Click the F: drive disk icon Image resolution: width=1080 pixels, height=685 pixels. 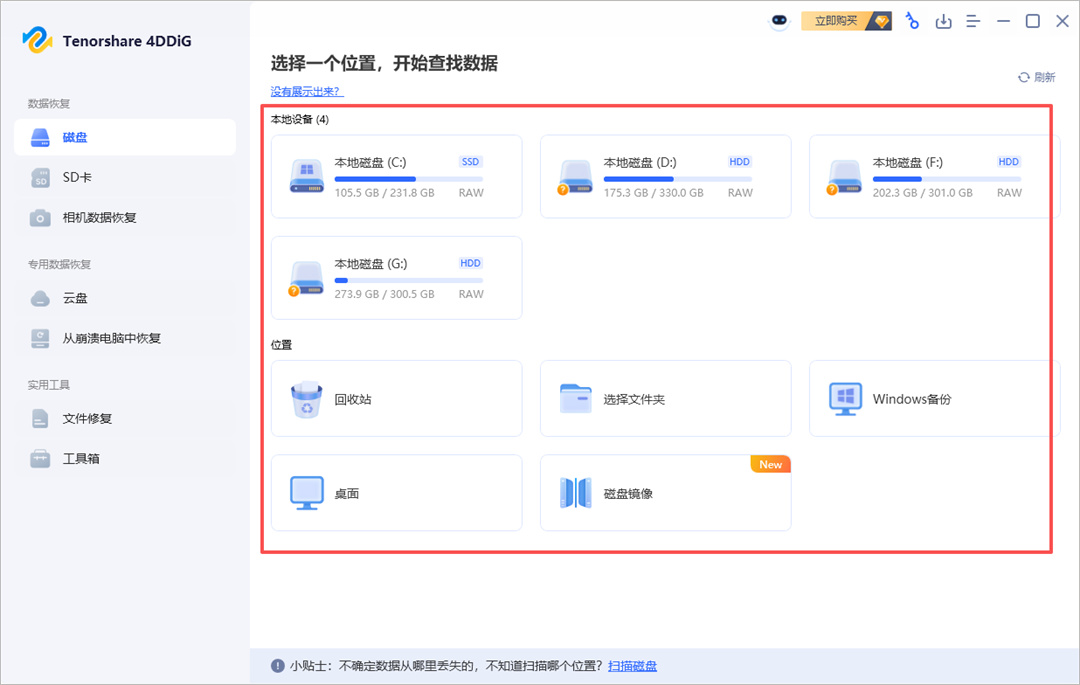point(844,177)
